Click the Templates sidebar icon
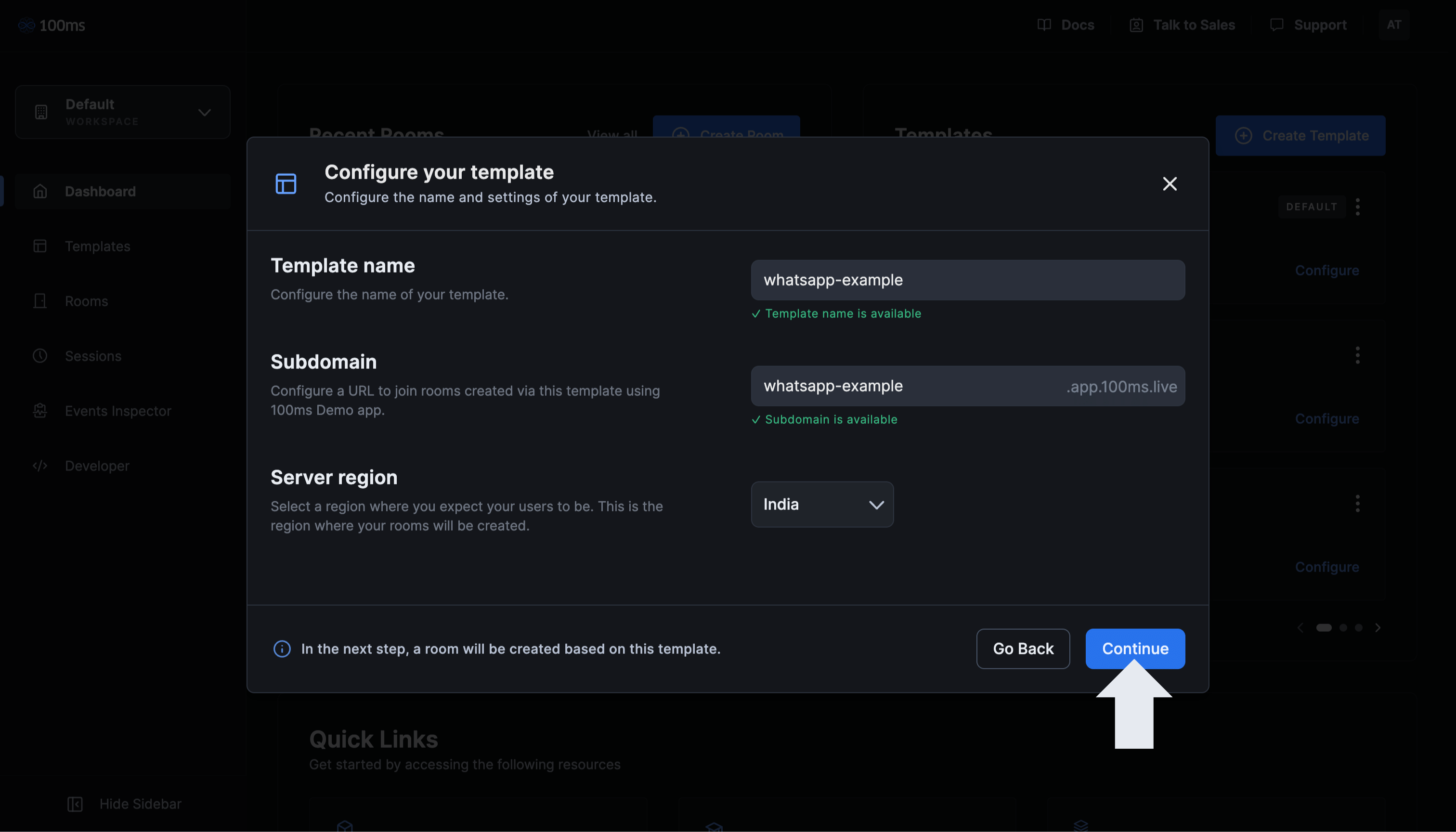Image resolution: width=1456 pixels, height=832 pixels. pyautogui.click(x=40, y=247)
